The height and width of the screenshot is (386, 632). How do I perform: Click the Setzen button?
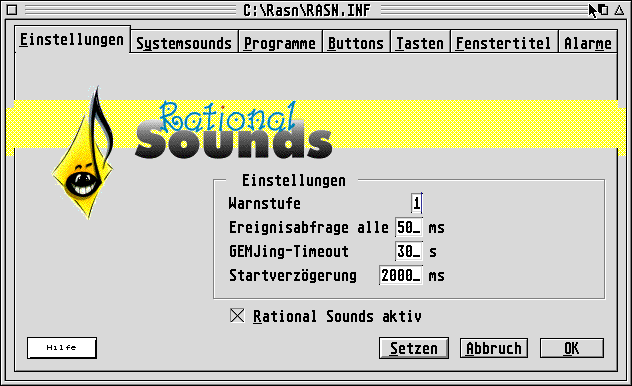[x=414, y=348]
